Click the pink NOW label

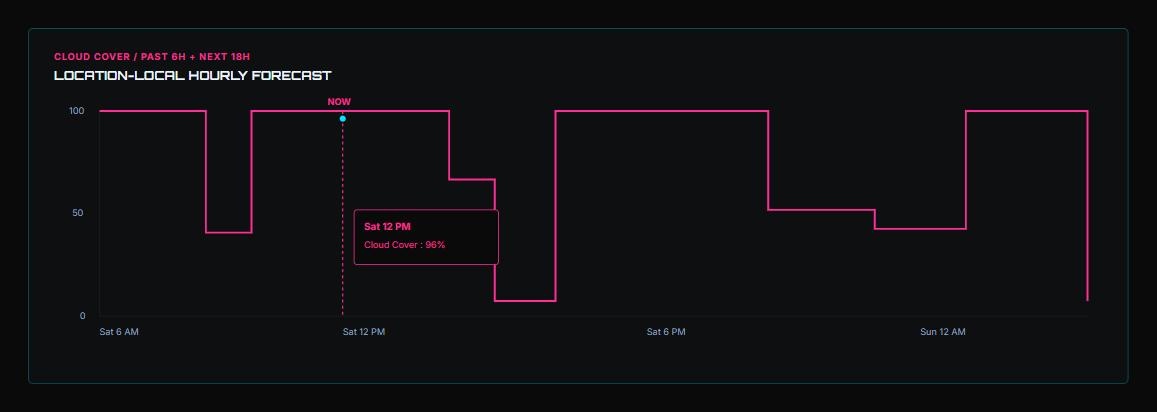(339, 102)
